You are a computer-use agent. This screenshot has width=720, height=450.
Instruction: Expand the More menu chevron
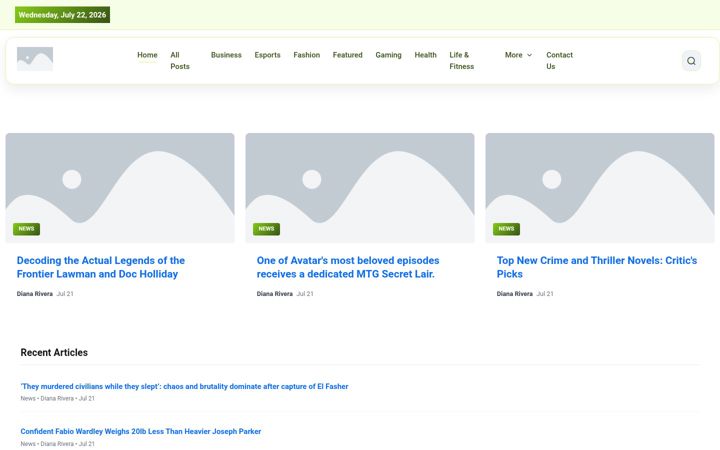(x=529, y=55)
